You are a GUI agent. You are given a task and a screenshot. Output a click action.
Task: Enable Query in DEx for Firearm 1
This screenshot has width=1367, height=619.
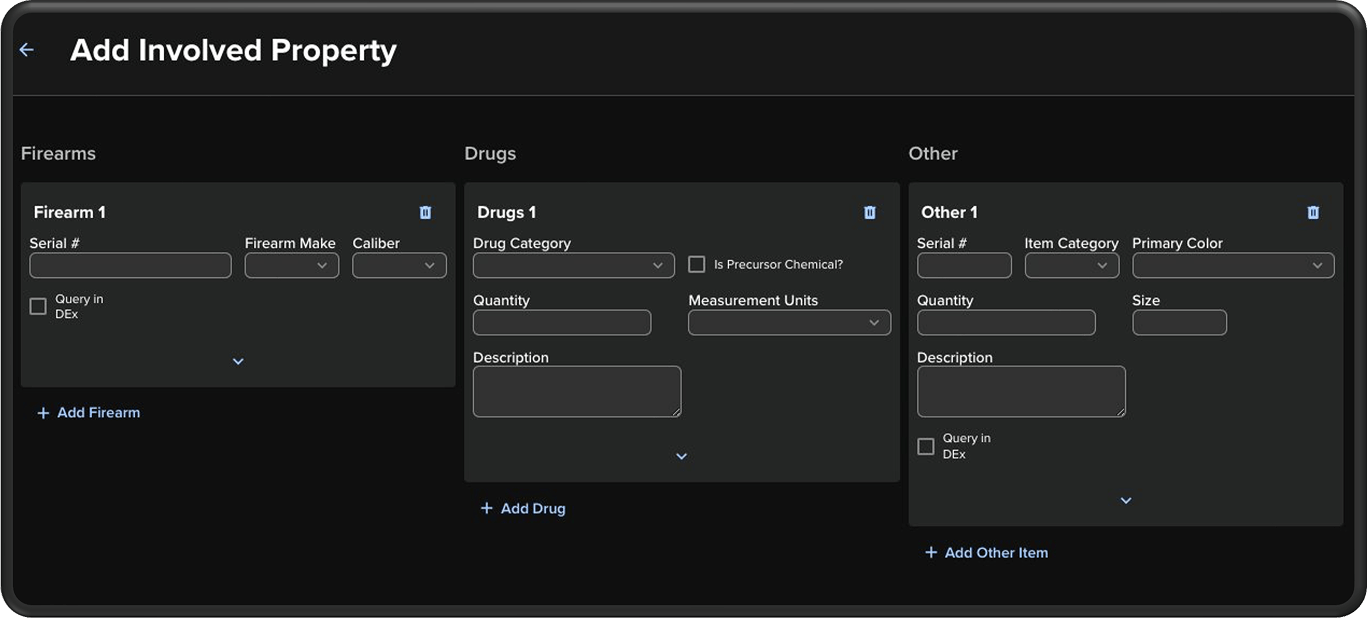point(38,306)
